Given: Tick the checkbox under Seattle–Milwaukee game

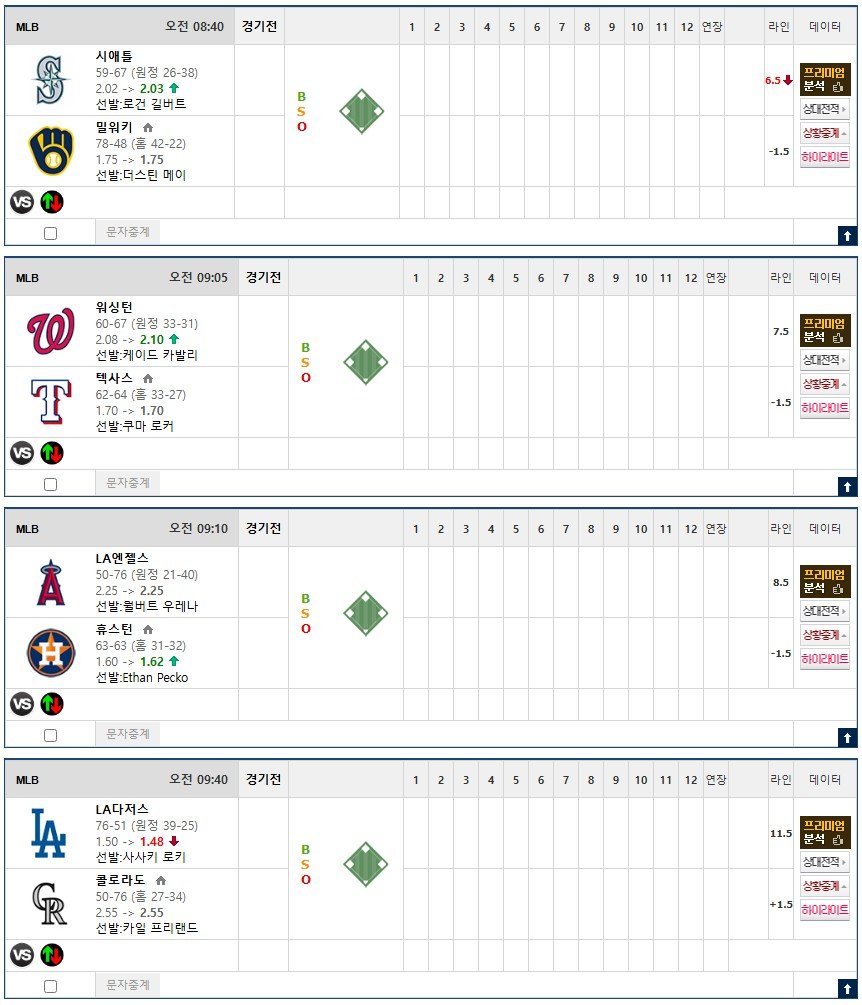Looking at the screenshot, I should tap(51, 233).
